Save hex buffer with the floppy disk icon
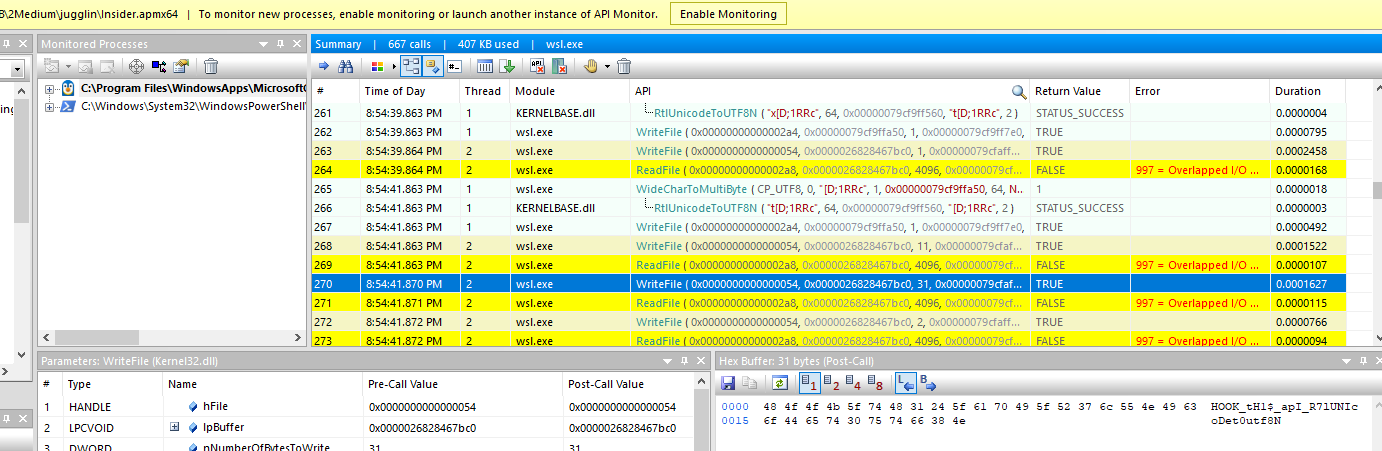 click(728, 382)
